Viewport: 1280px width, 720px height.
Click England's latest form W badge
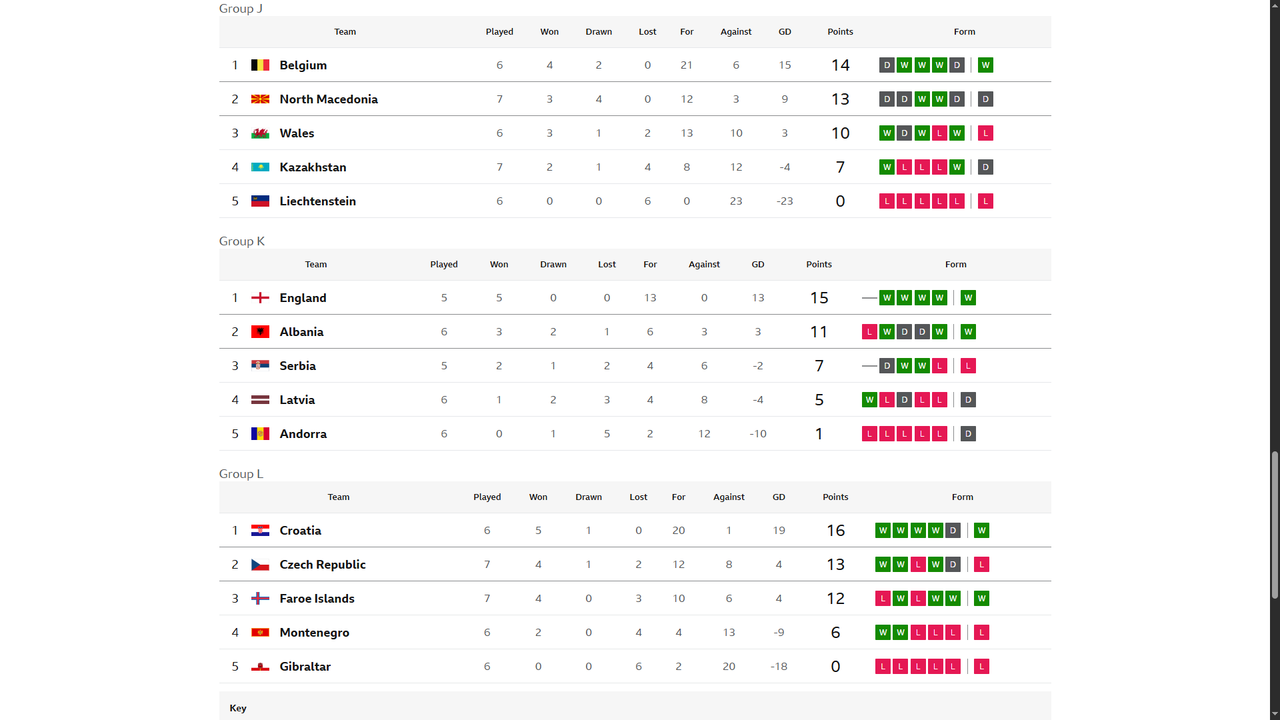click(x=968, y=298)
